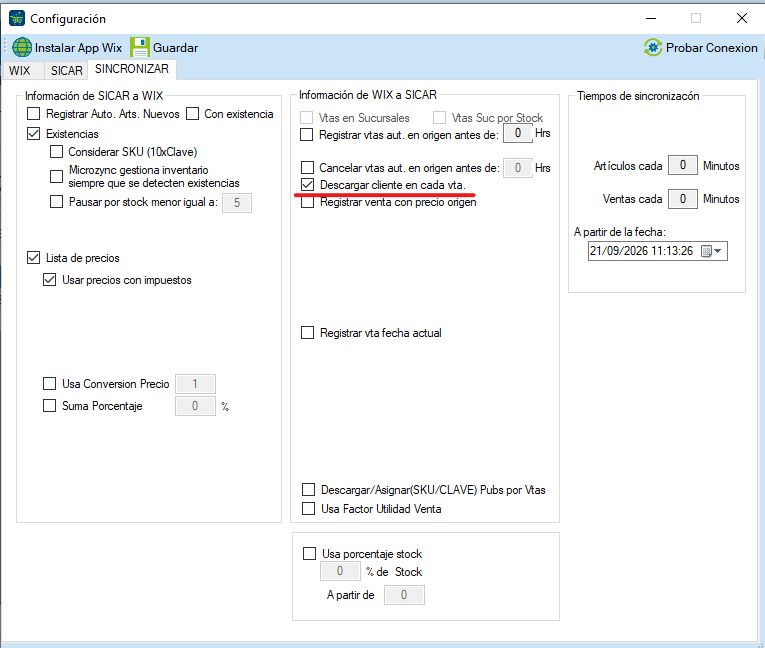Uncheck Descargar cliente en cada vta.
Screen dimensions: 765x648
pos(307,184)
